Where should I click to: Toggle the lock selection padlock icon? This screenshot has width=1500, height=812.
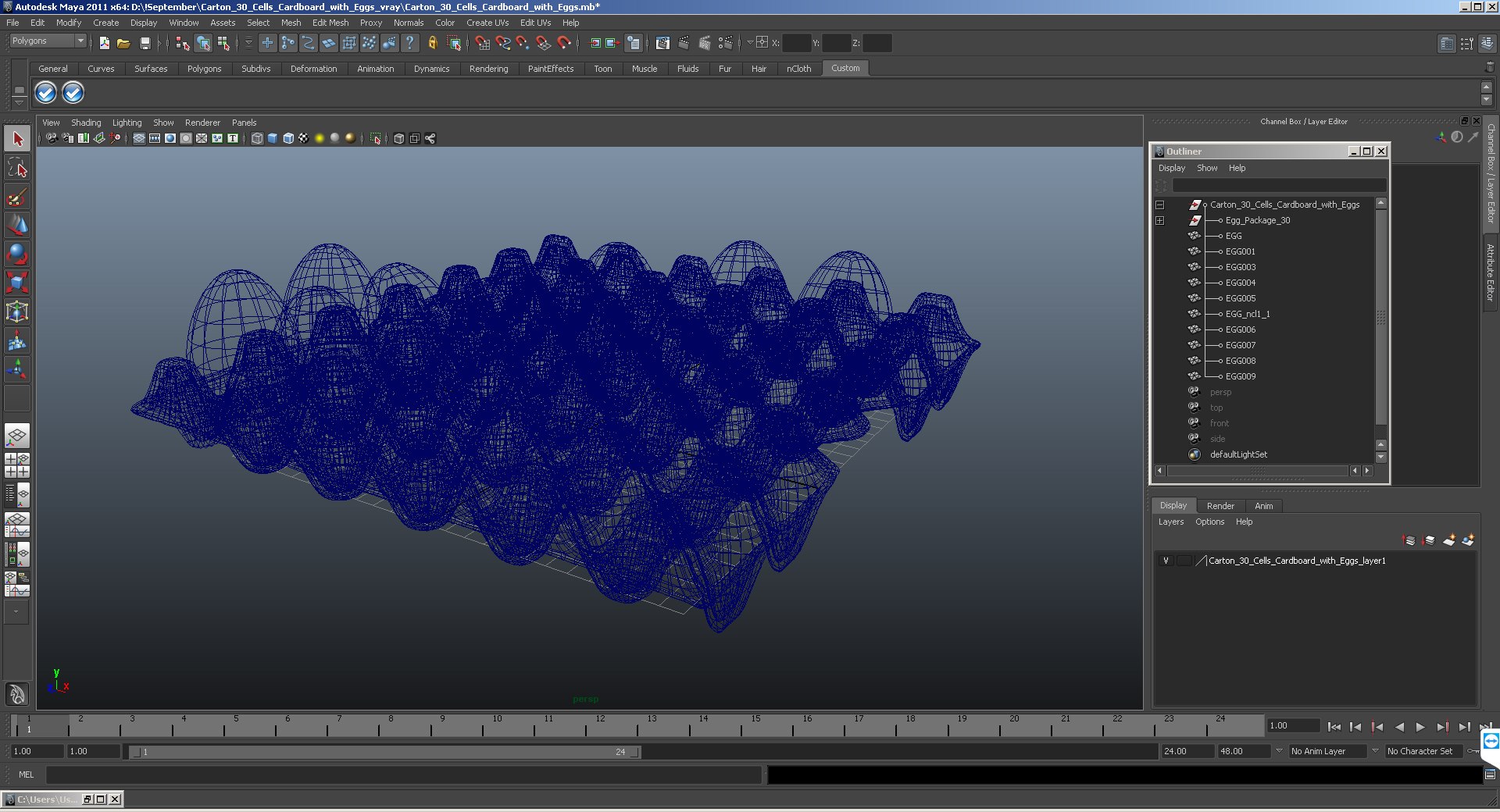pos(432,44)
